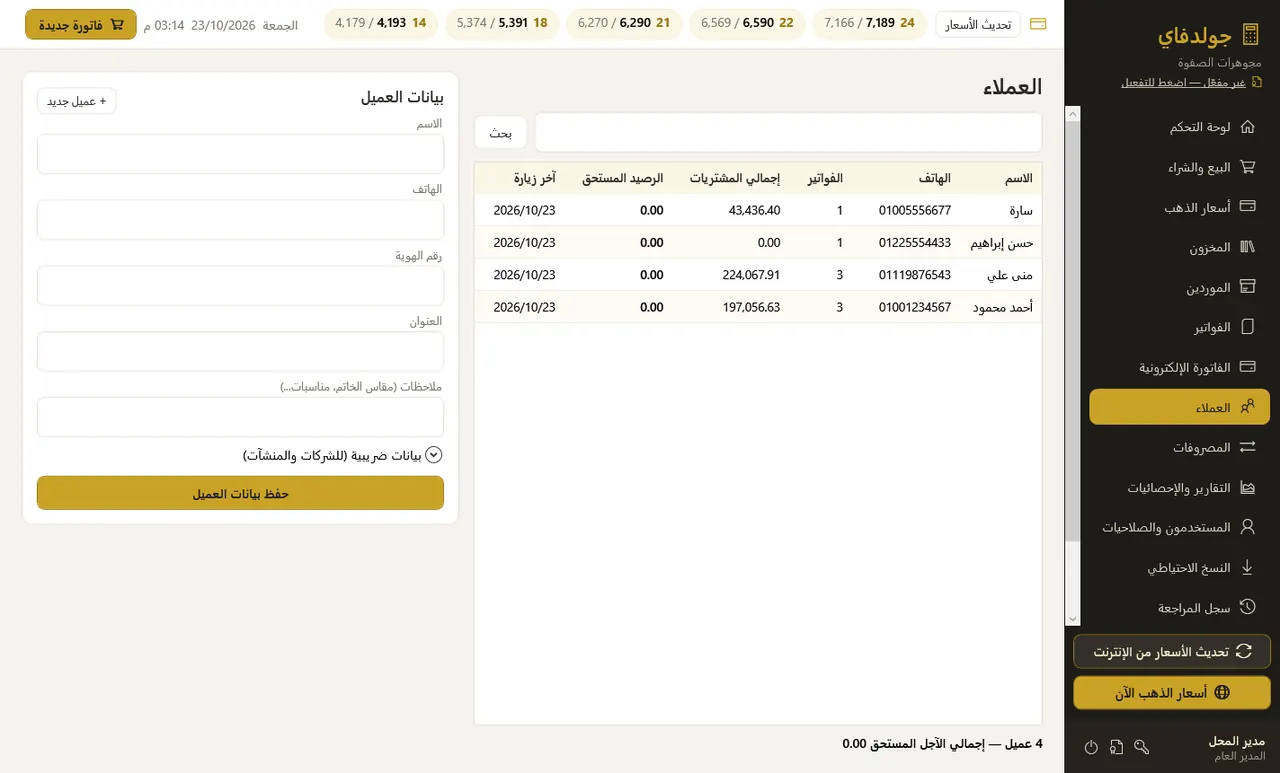Viewport: 1280px width, 773px height.
Task: Click التقارير والإحصائيات chart icon
Action: (1247, 487)
